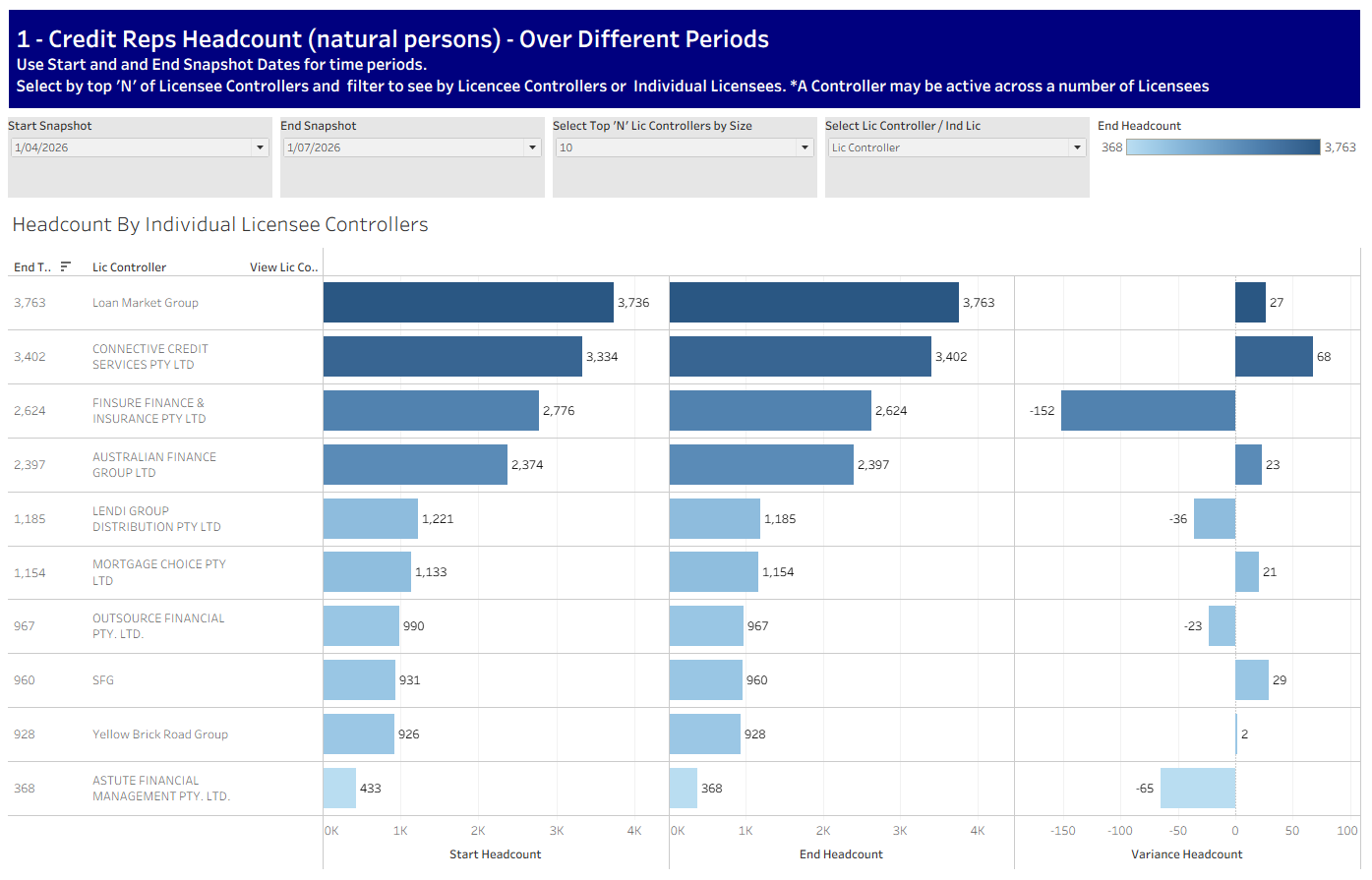Open the Lic Controller / Ind Lic selector
This screenshot has height=880, width=1372.
pyautogui.click(x=956, y=147)
